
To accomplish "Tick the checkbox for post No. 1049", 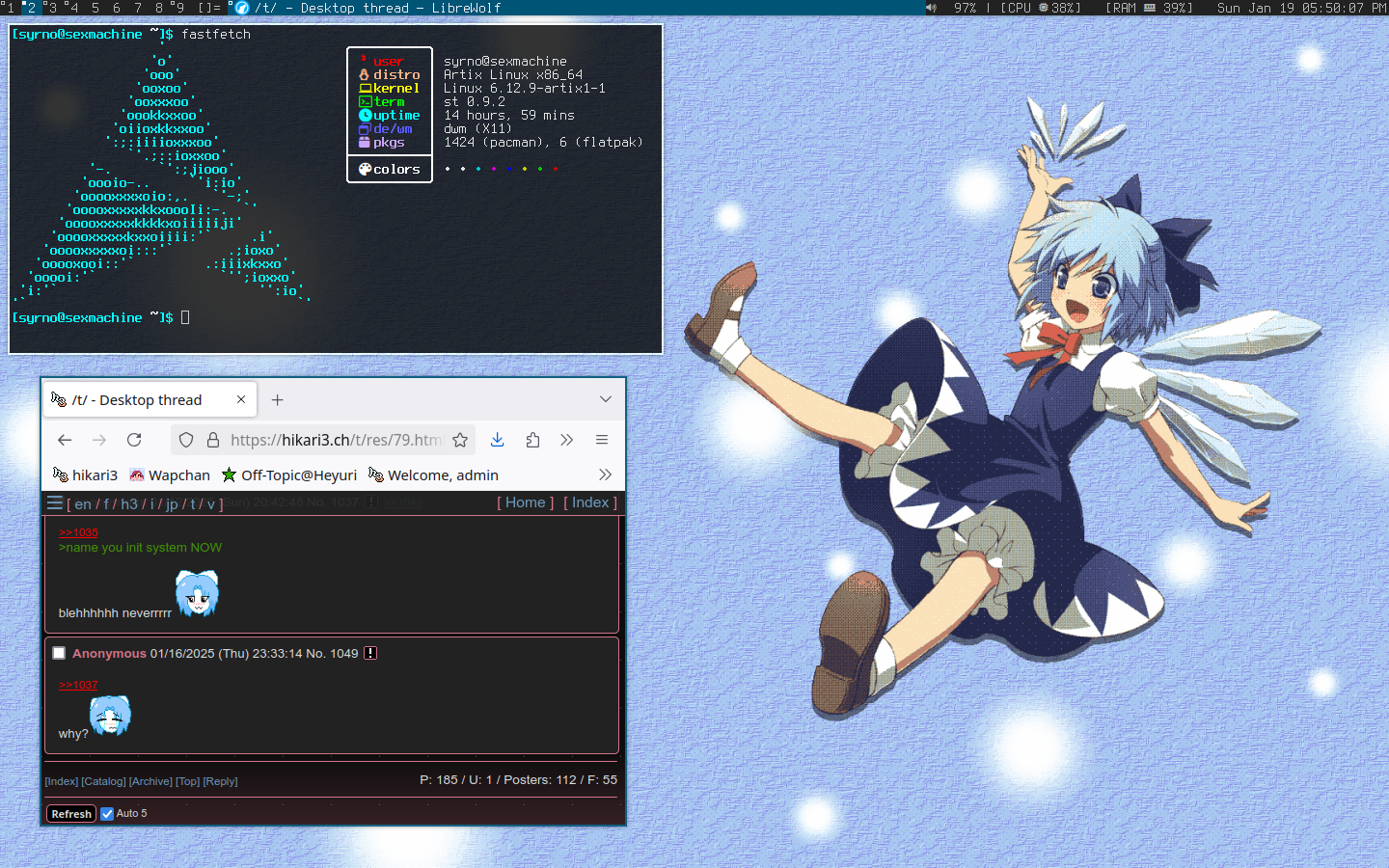I will click(59, 653).
